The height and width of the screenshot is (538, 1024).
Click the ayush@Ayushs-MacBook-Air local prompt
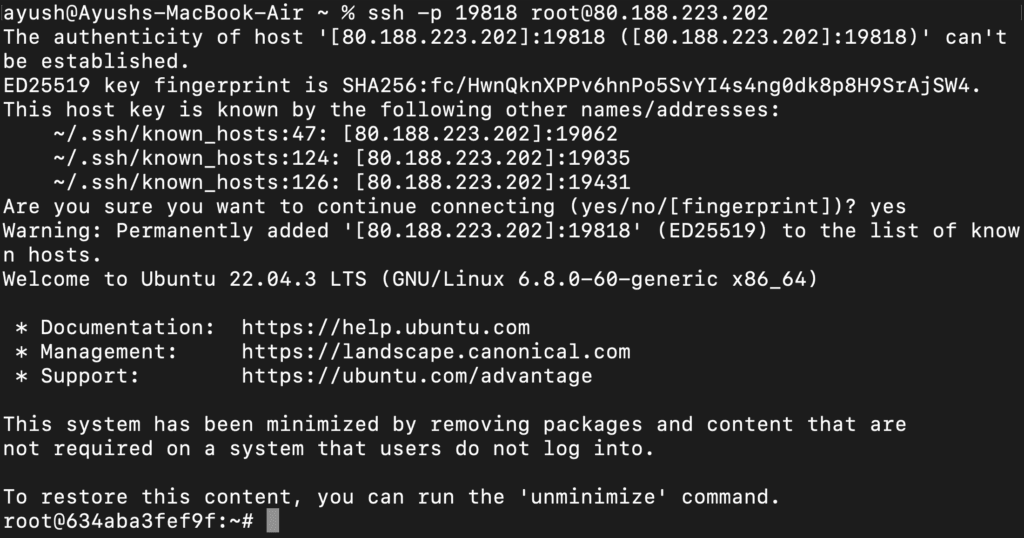(x=135, y=13)
